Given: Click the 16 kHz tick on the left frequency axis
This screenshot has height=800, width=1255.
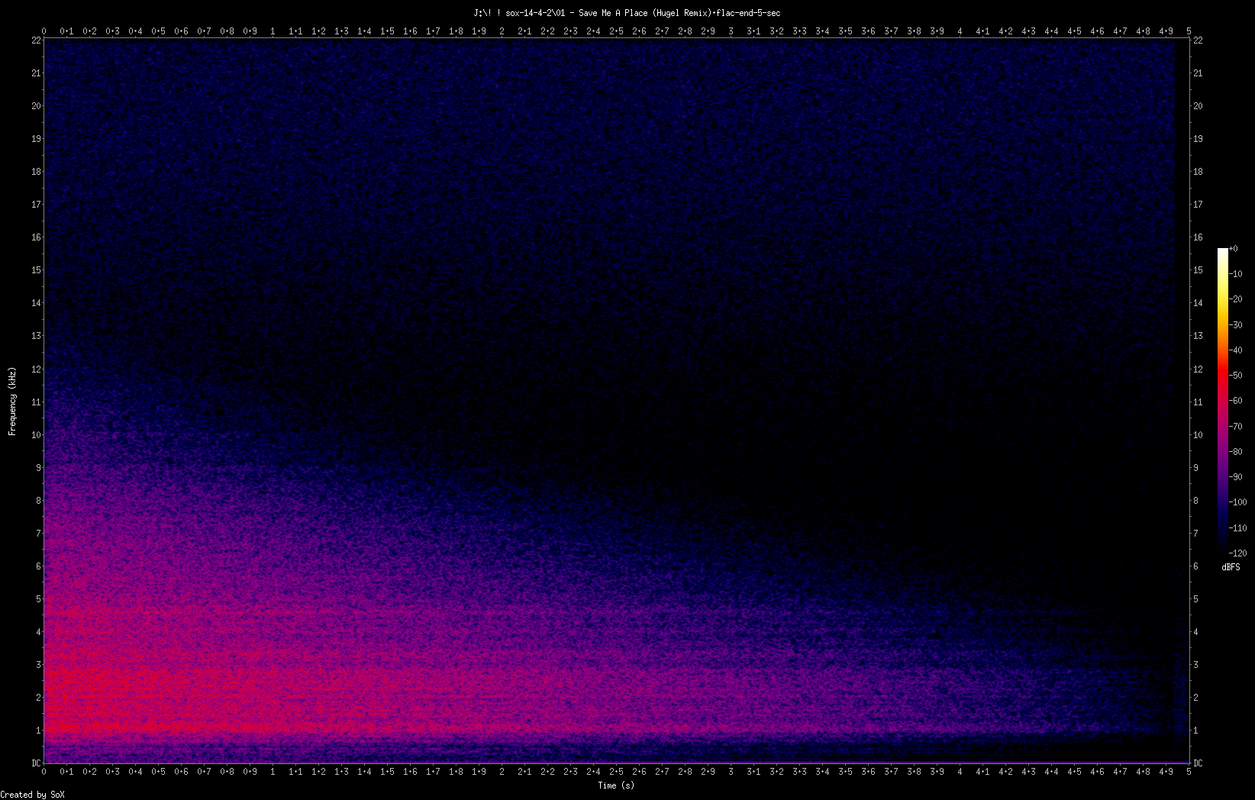Looking at the screenshot, I should coord(34,237).
